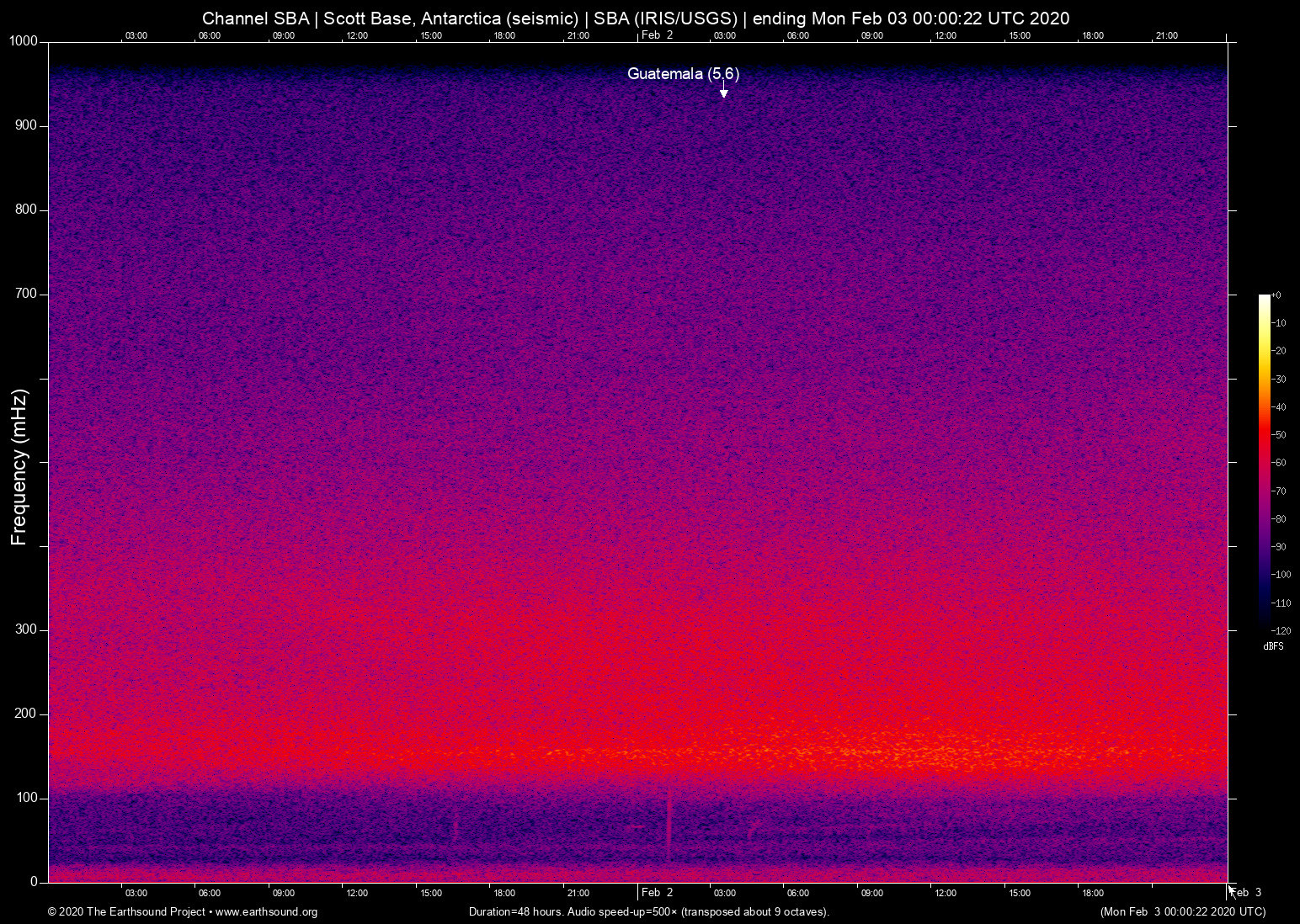This screenshot has width=1300, height=924.
Task: Select the 300 frequency axis tick label
Action: pos(26,629)
